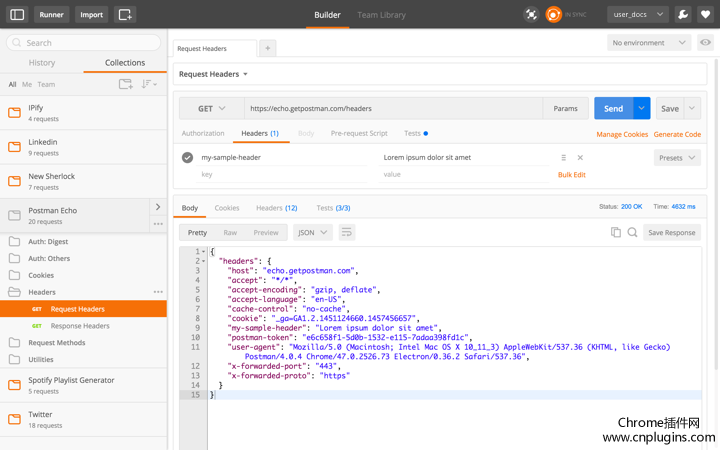Open the request Tests tab
The image size is (720, 450).
pos(416,133)
